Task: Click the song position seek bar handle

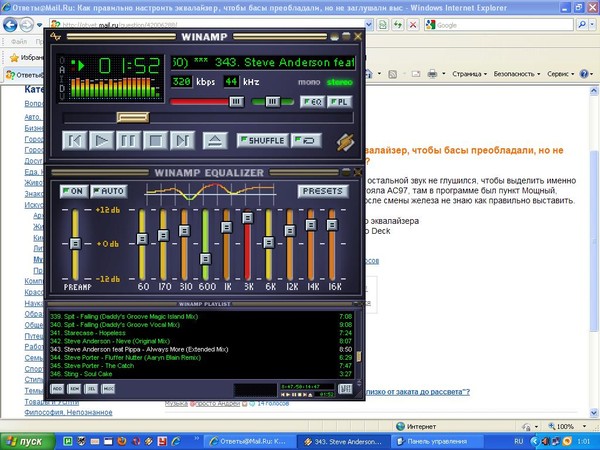Action: click(x=133, y=117)
